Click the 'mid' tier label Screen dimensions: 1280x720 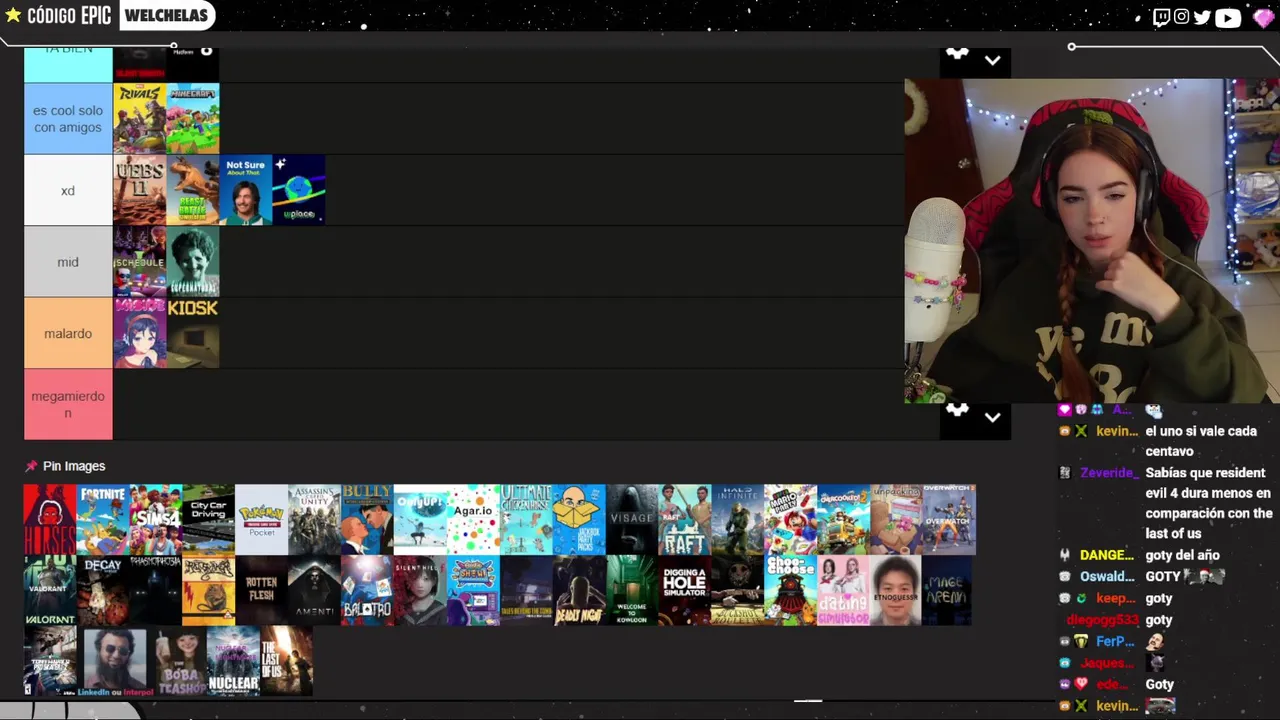(x=68, y=262)
